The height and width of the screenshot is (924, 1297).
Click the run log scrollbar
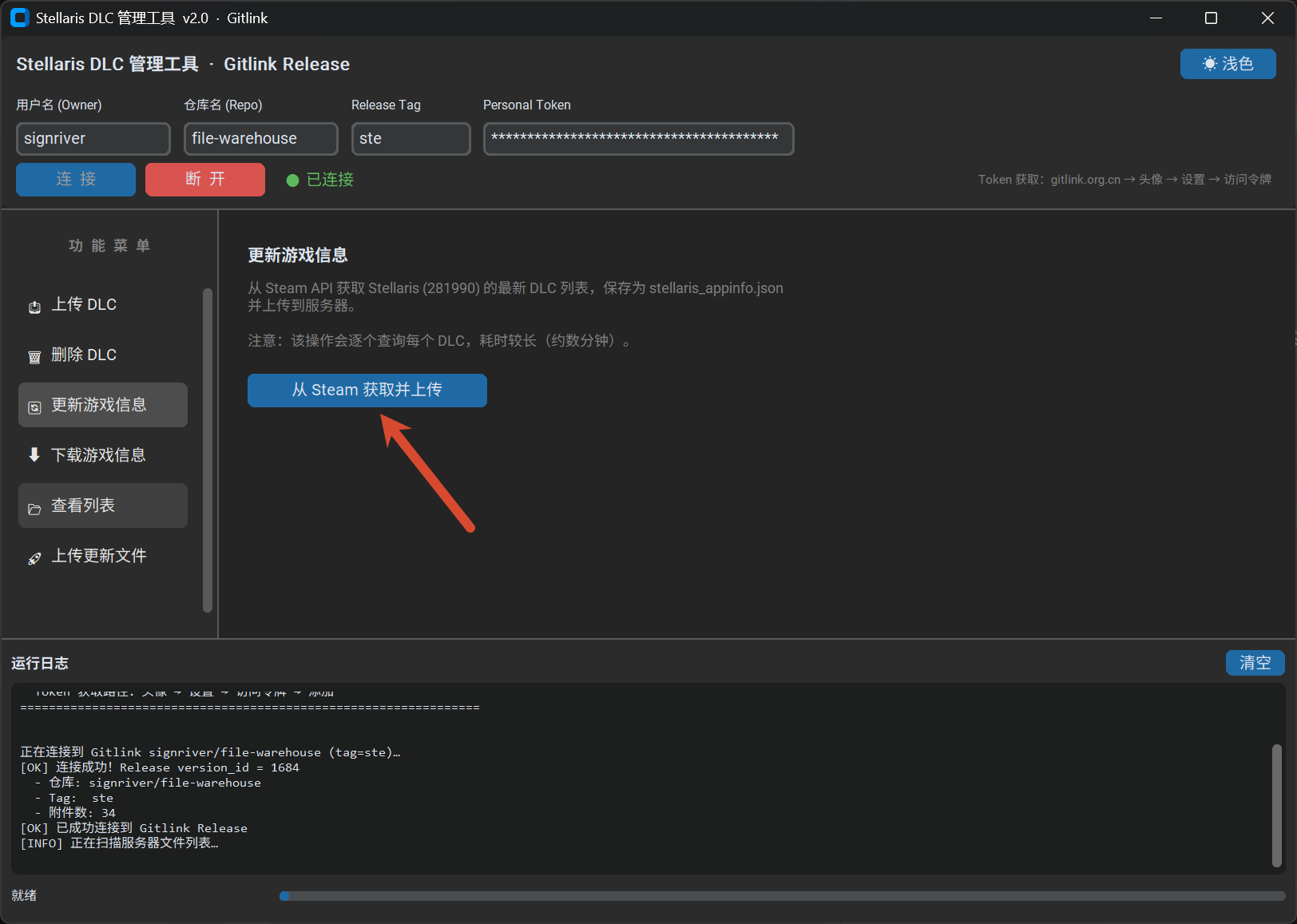(x=1277, y=805)
